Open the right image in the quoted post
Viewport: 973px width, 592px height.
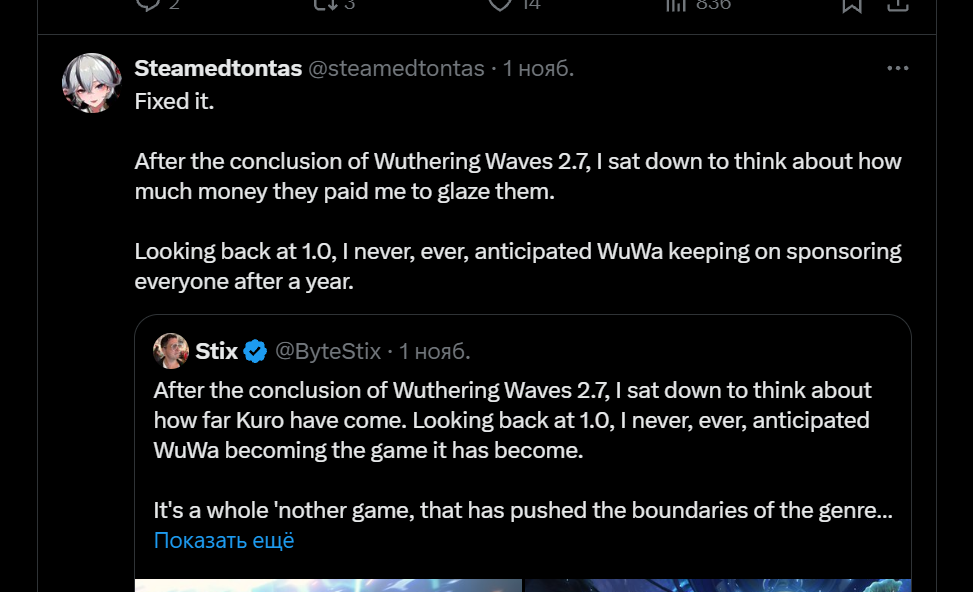coord(718,585)
